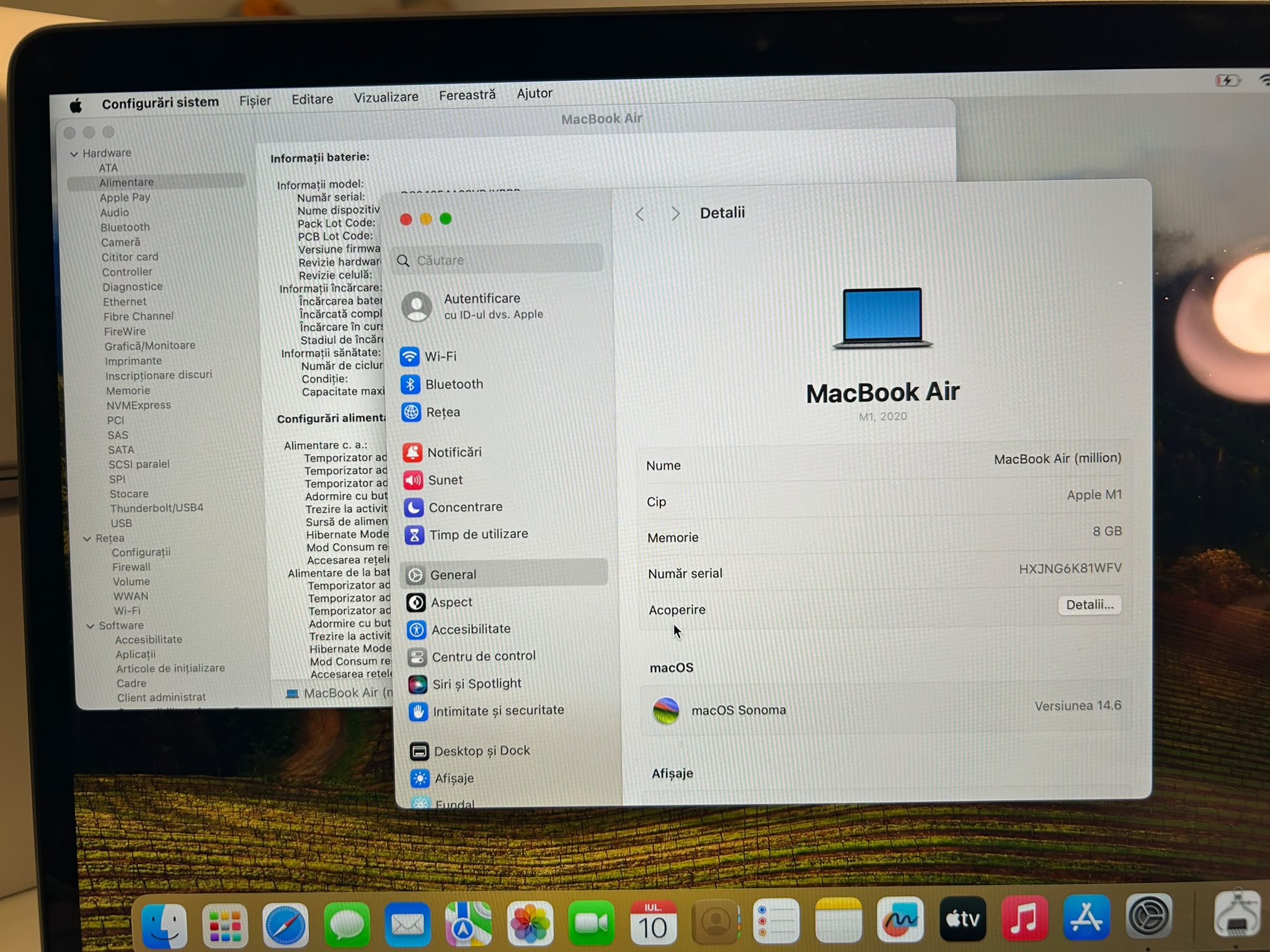Launch Safari from the Dock
This screenshot has width=1270, height=952.
pos(285,926)
